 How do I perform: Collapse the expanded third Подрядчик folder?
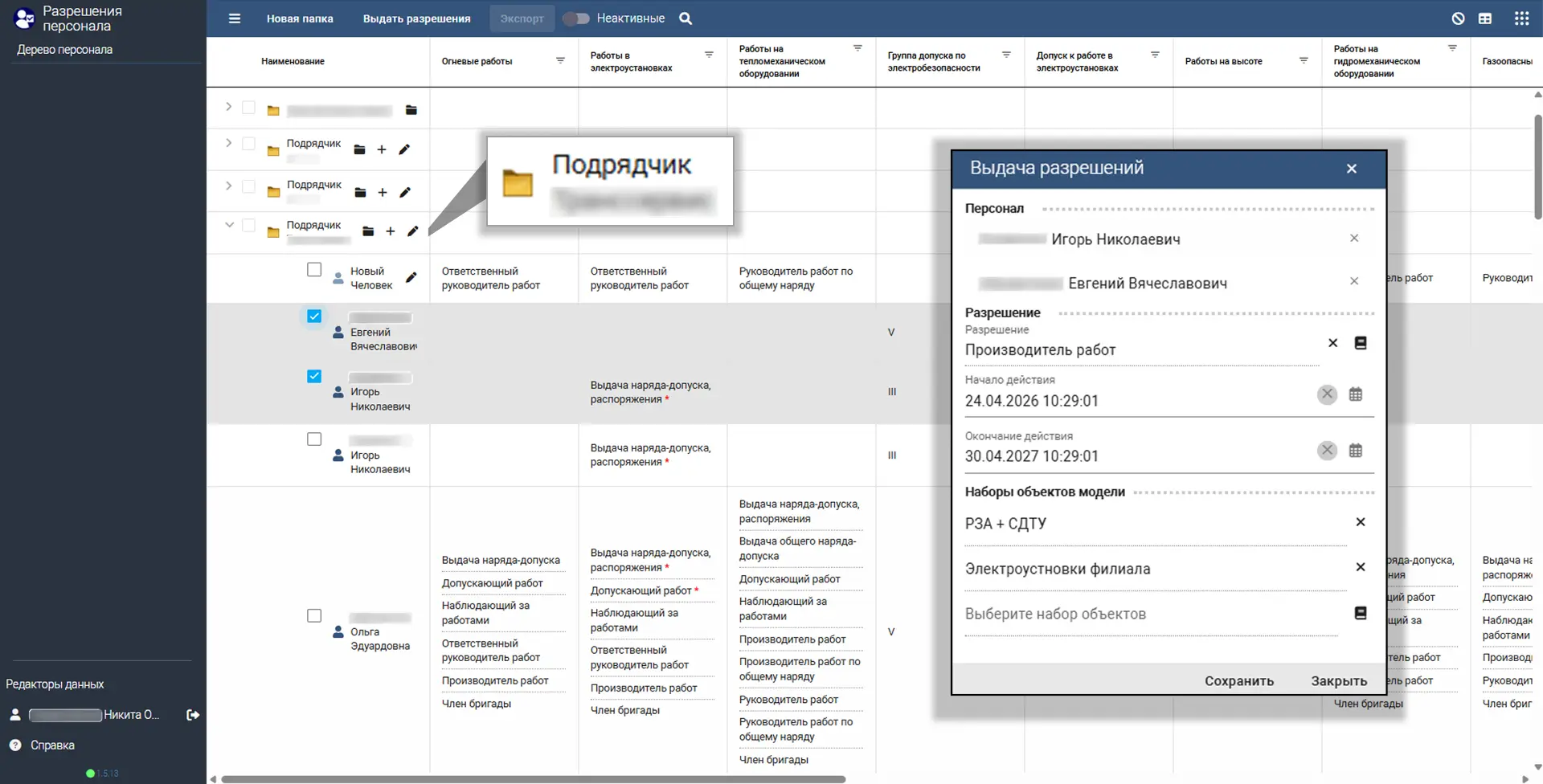click(229, 225)
